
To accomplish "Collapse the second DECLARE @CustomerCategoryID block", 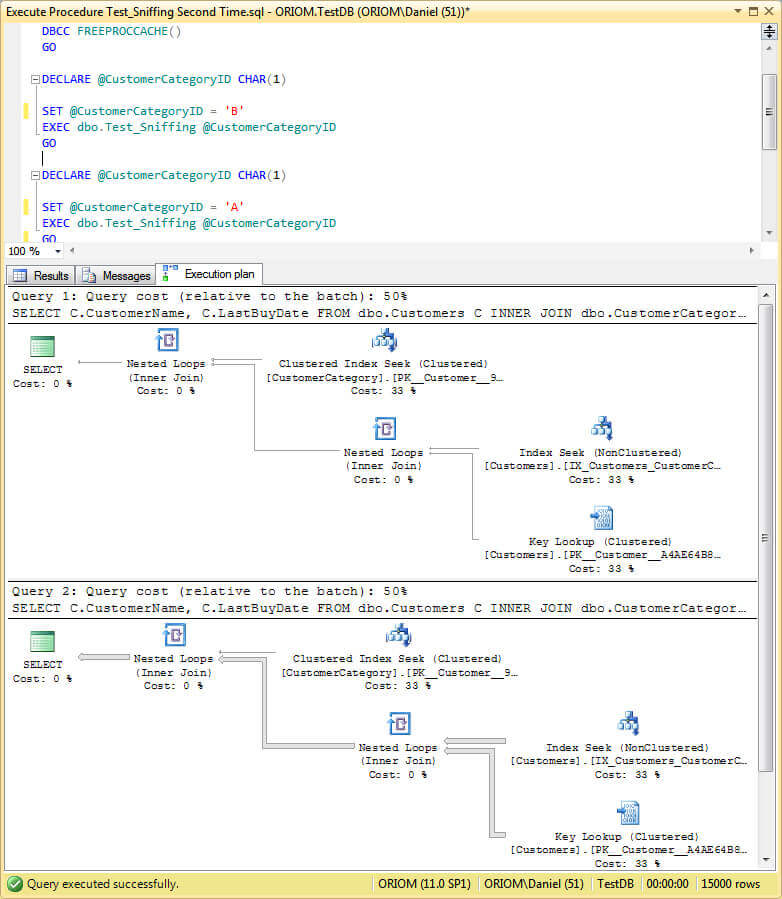I will pyautogui.click(x=35, y=175).
